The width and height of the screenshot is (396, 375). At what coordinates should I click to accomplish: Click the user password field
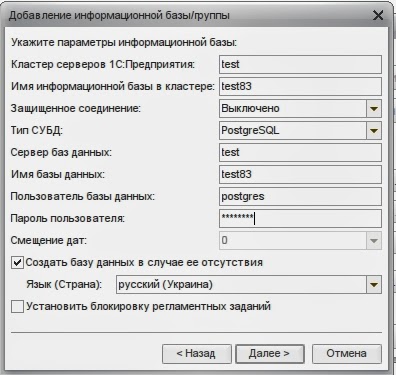click(x=300, y=218)
